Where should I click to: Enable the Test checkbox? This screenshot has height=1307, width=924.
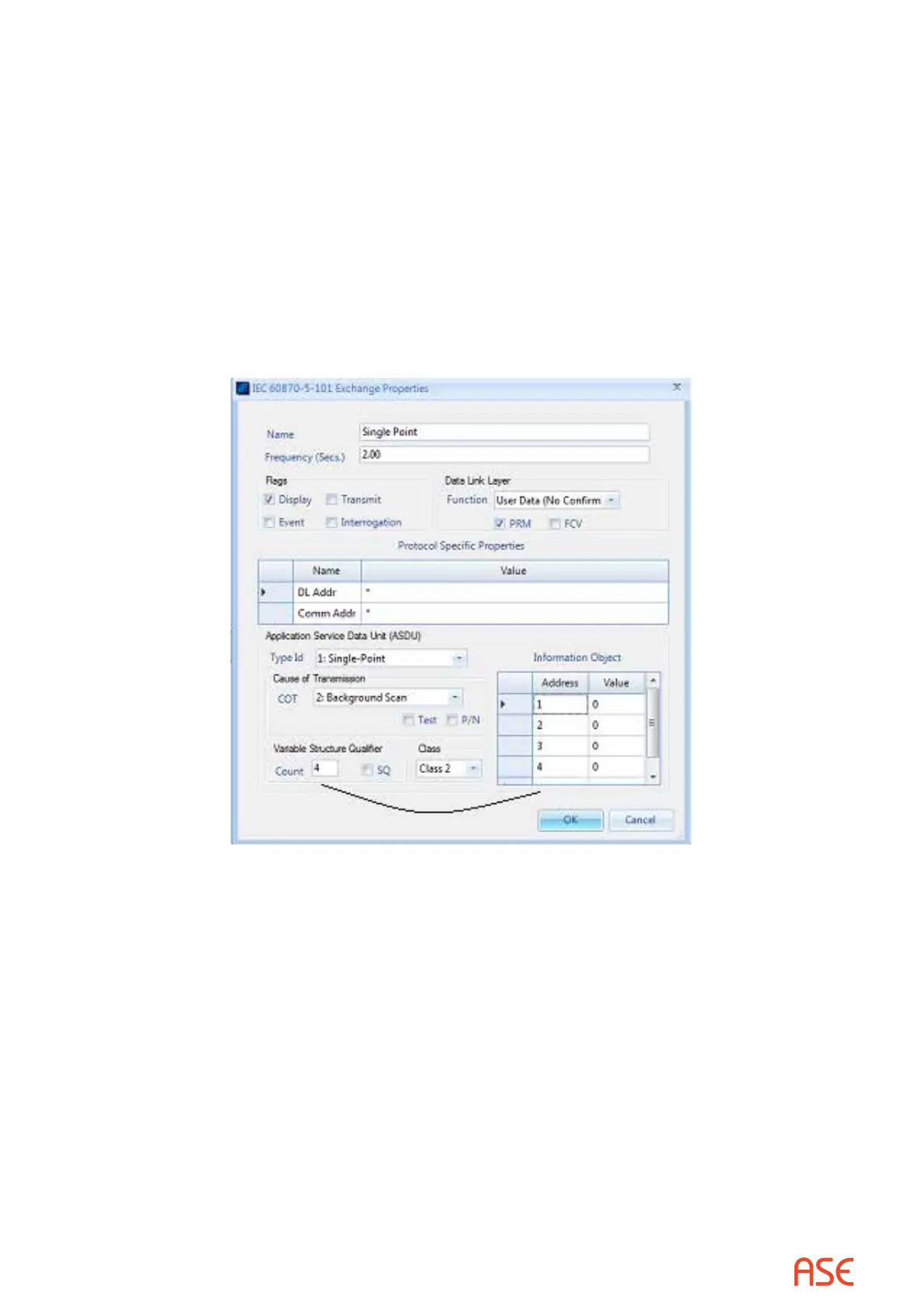pyautogui.click(x=408, y=720)
